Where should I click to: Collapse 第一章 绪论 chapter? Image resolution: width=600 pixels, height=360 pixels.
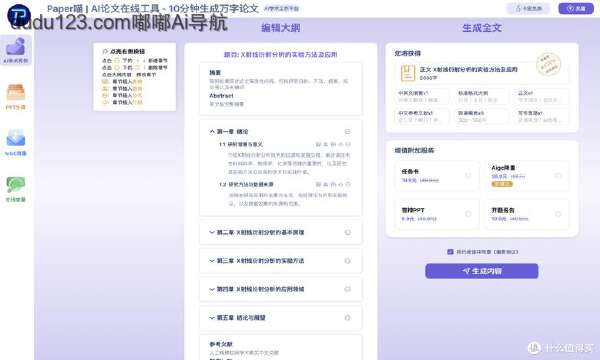[x=212, y=131]
